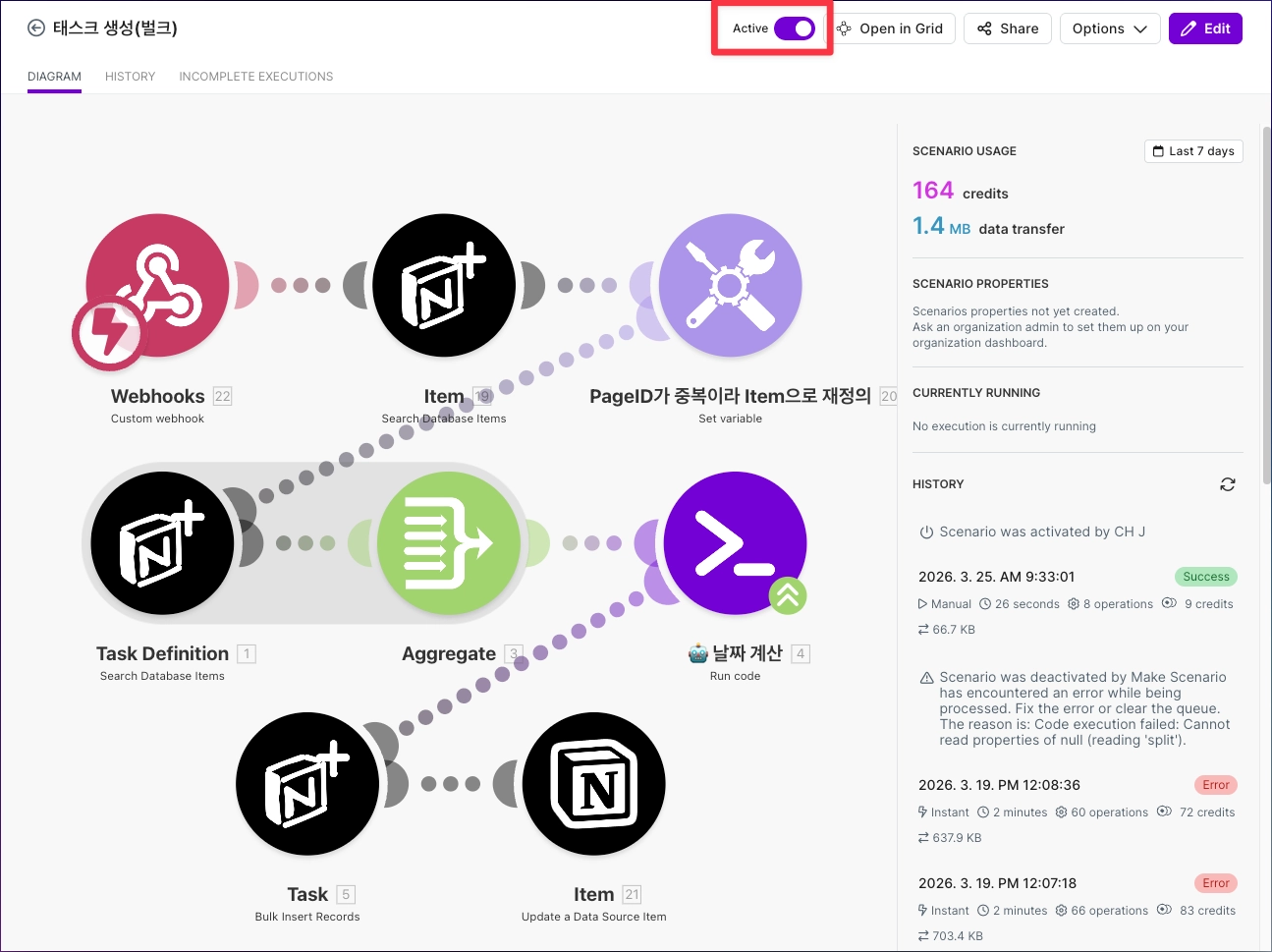Select the green Aggregate module
Image resolution: width=1272 pixels, height=952 pixels.
[x=449, y=543]
